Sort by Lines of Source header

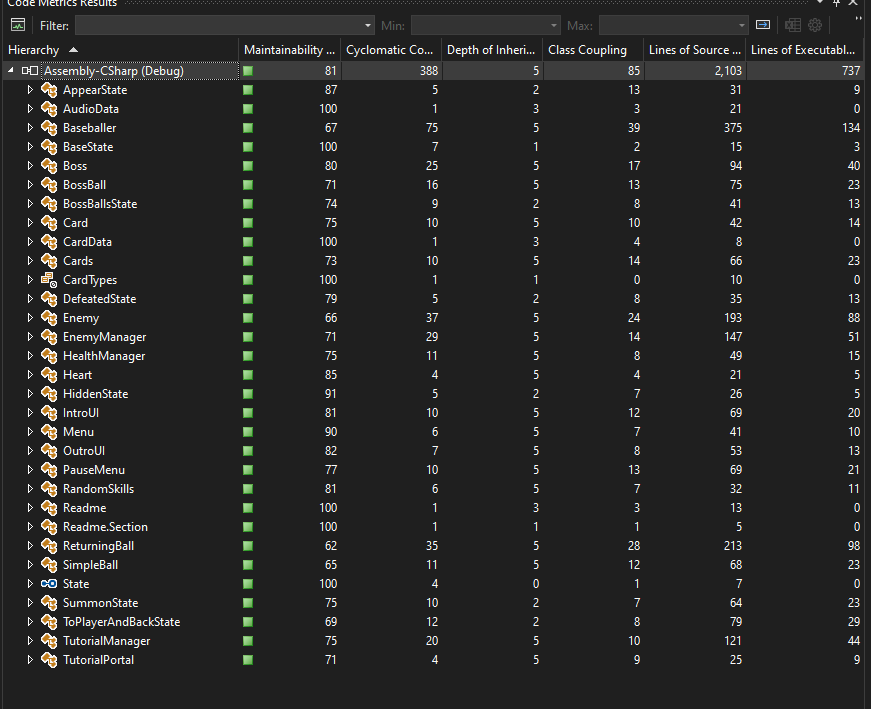(694, 50)
